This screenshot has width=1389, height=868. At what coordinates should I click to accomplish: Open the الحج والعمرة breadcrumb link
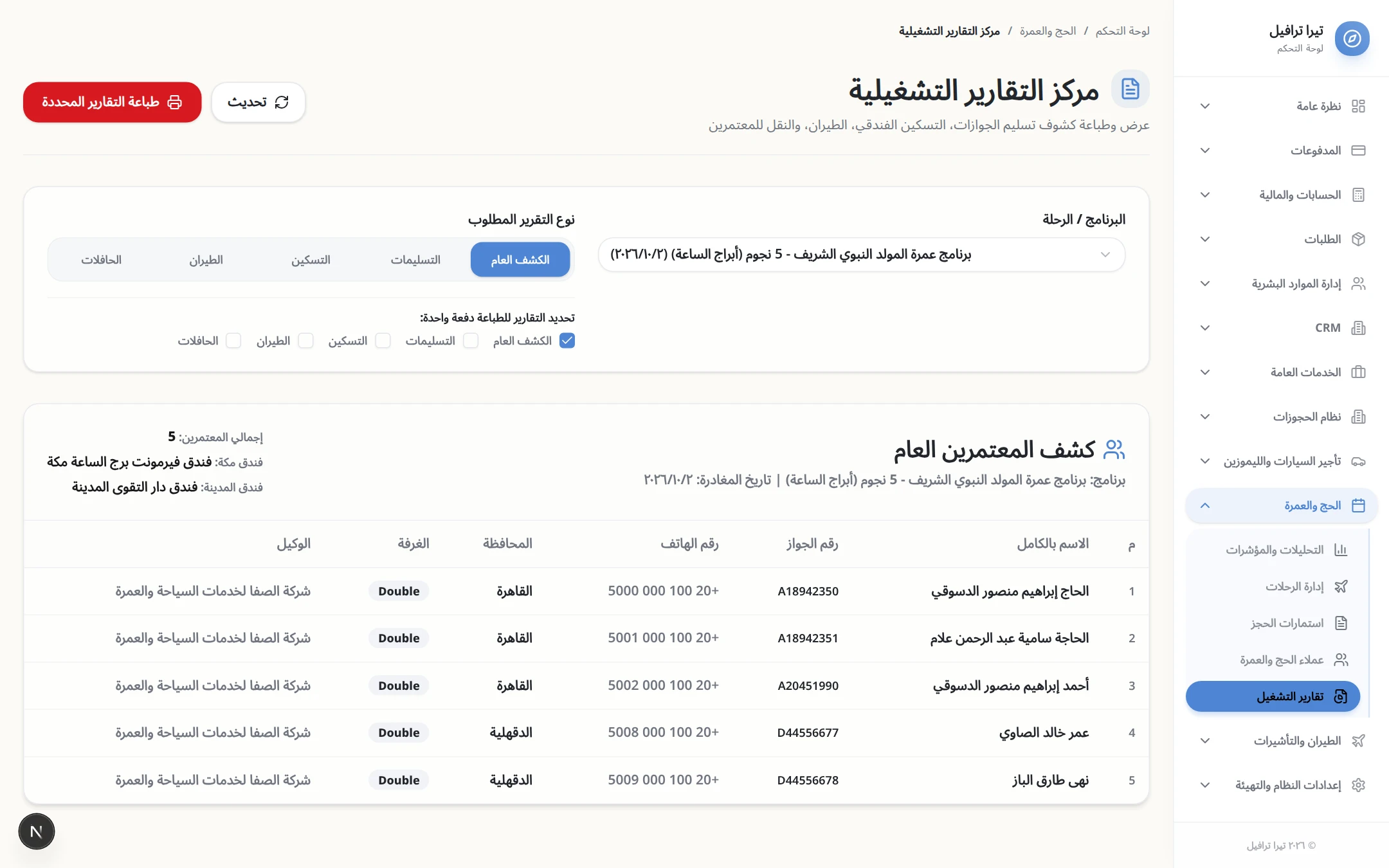tap(1048, 31)
